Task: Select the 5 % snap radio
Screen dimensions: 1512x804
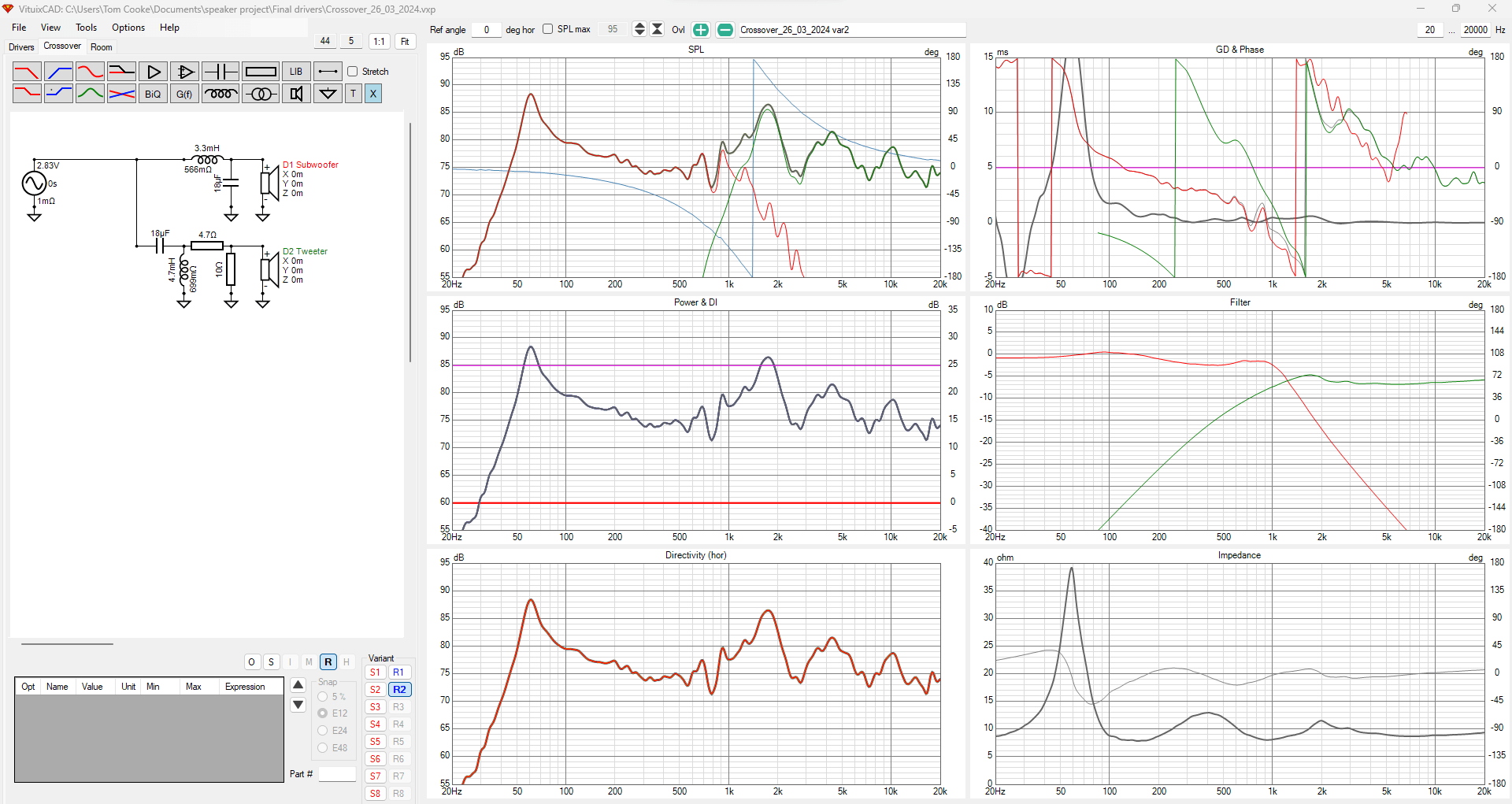Action: [x=323, y=697]
